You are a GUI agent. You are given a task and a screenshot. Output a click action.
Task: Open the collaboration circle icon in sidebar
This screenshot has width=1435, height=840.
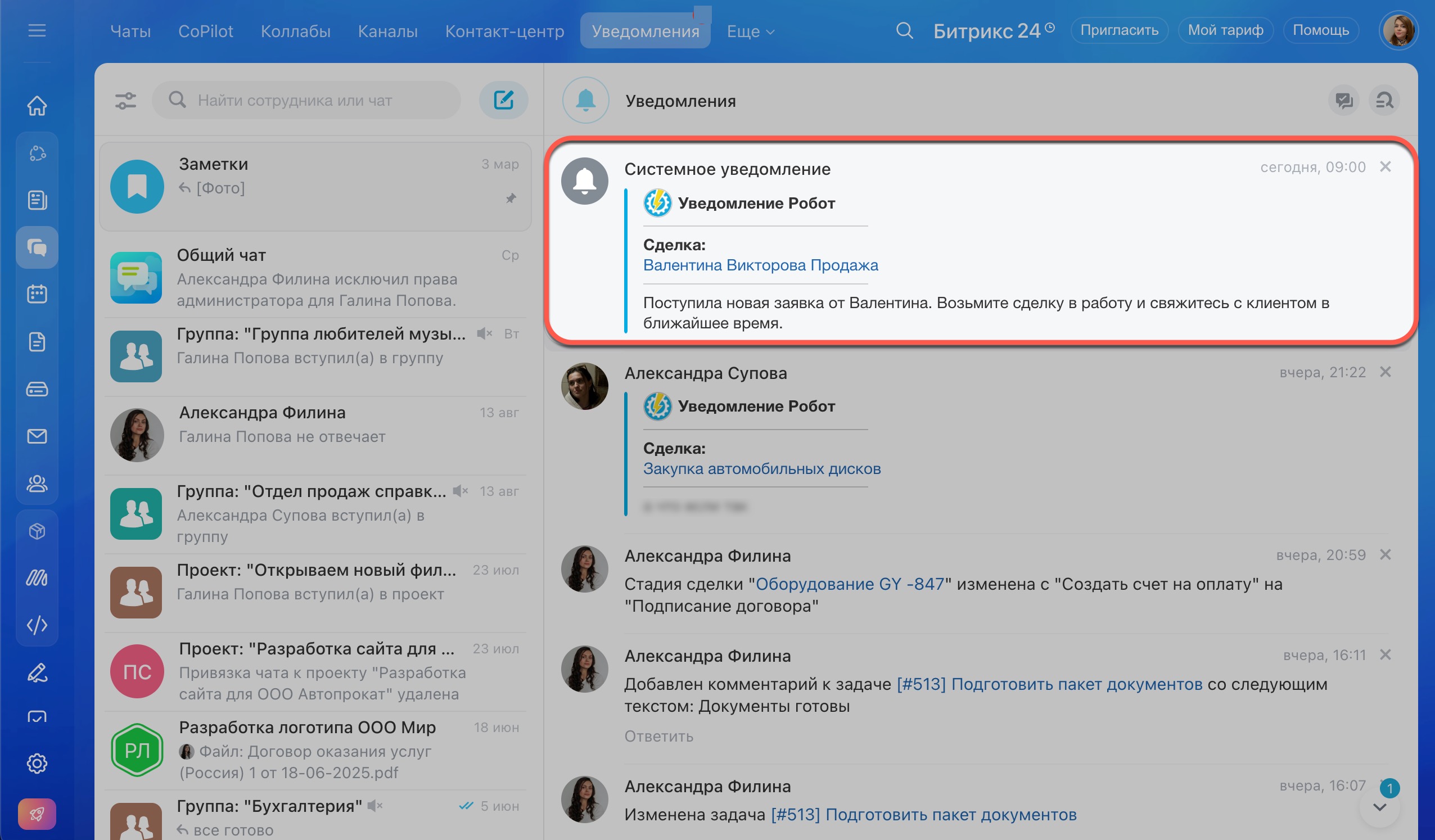click(37, 153)
